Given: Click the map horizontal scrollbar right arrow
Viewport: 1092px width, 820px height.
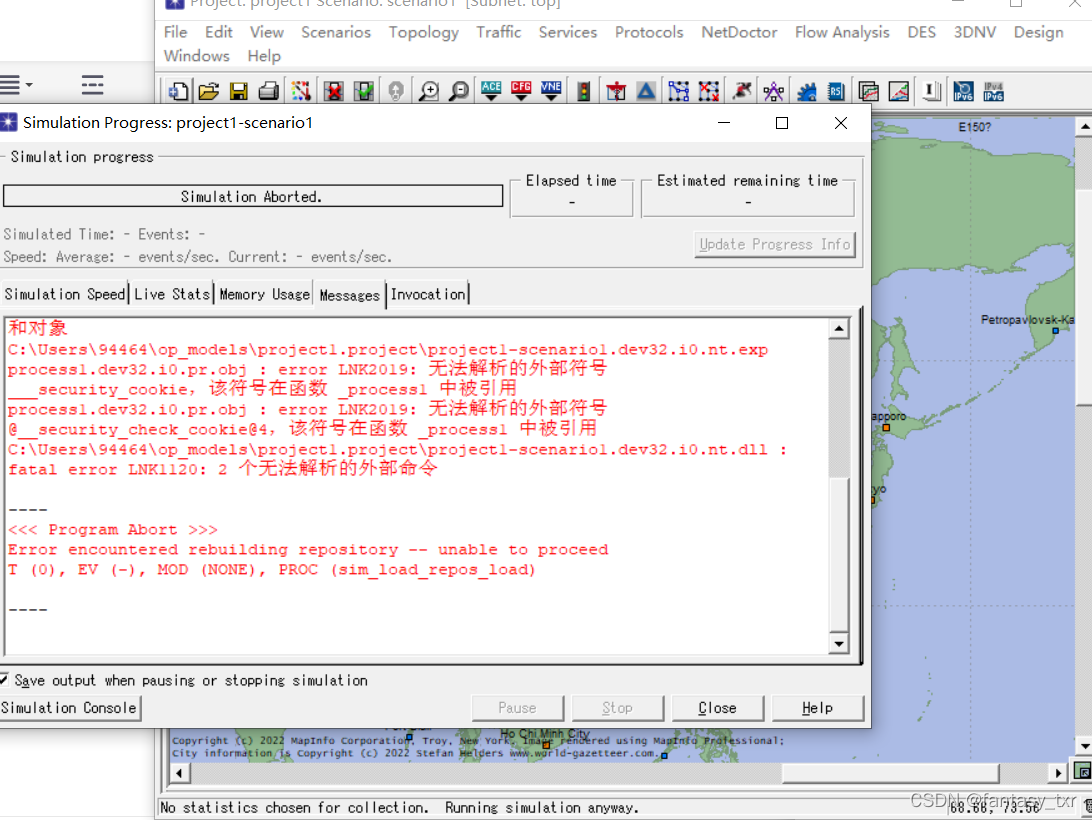Looking at the screenshot, I should click(1059, 773).
